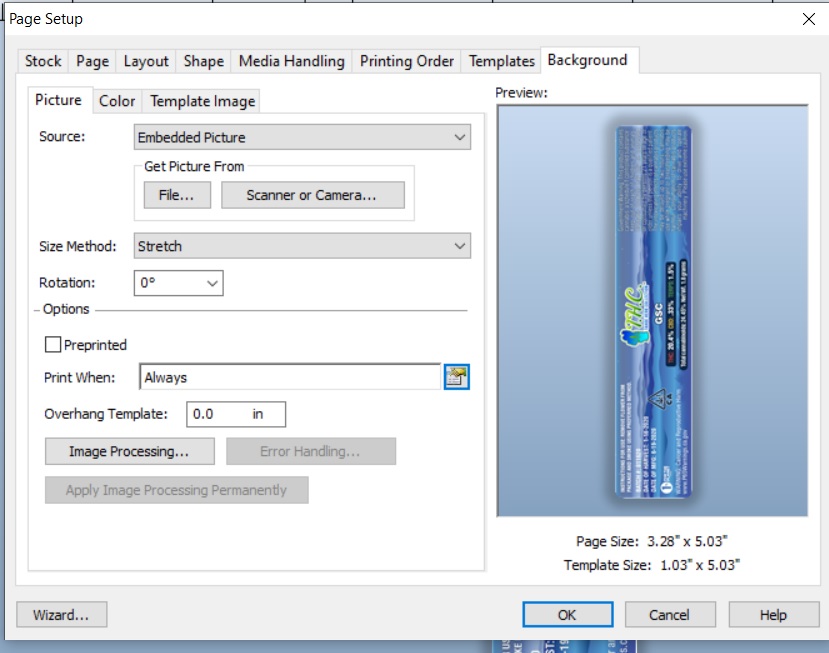Image resolution: width=829 pixels, height=653 pixels.
Task: Click the Page Size text
Action: (x=651, y=541)
